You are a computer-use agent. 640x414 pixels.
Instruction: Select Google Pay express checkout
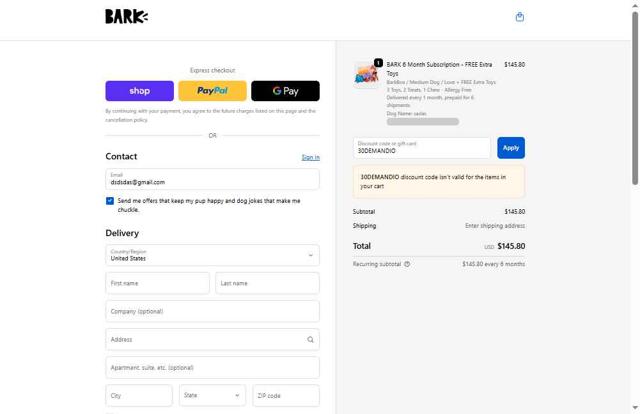(285, 91)
